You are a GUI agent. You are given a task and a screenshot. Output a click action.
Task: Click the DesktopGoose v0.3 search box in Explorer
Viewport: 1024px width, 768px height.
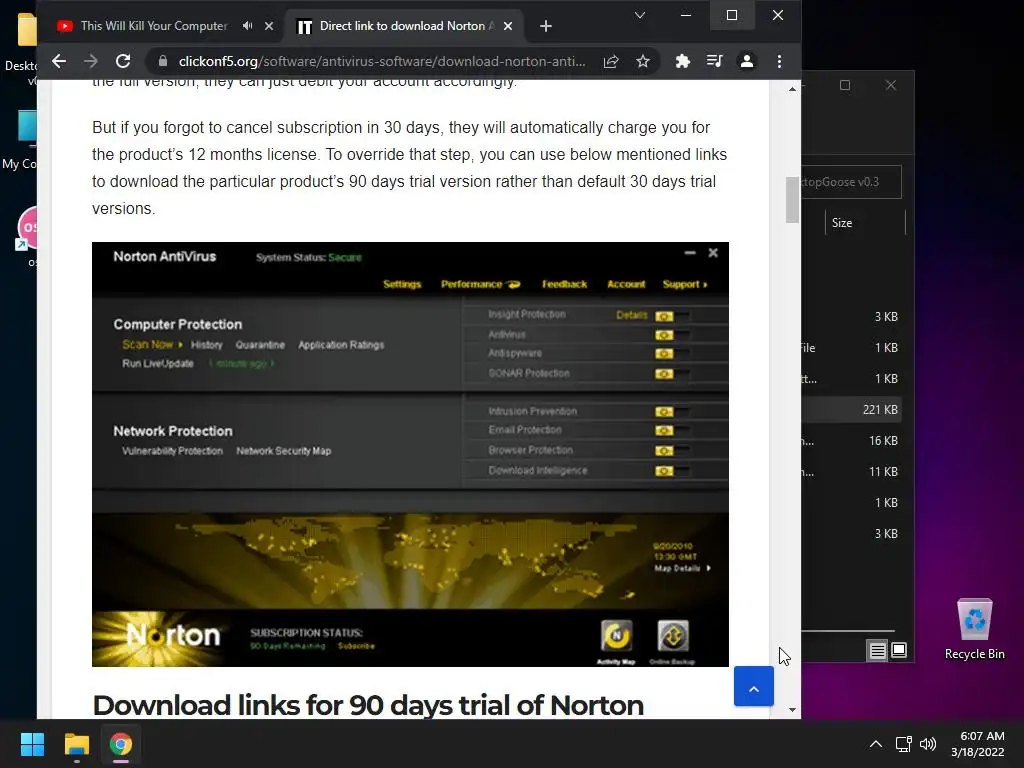(852, 182)
